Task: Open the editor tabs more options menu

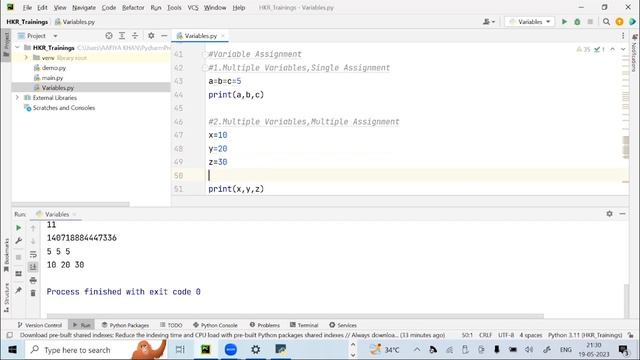Action: (623, 36)
